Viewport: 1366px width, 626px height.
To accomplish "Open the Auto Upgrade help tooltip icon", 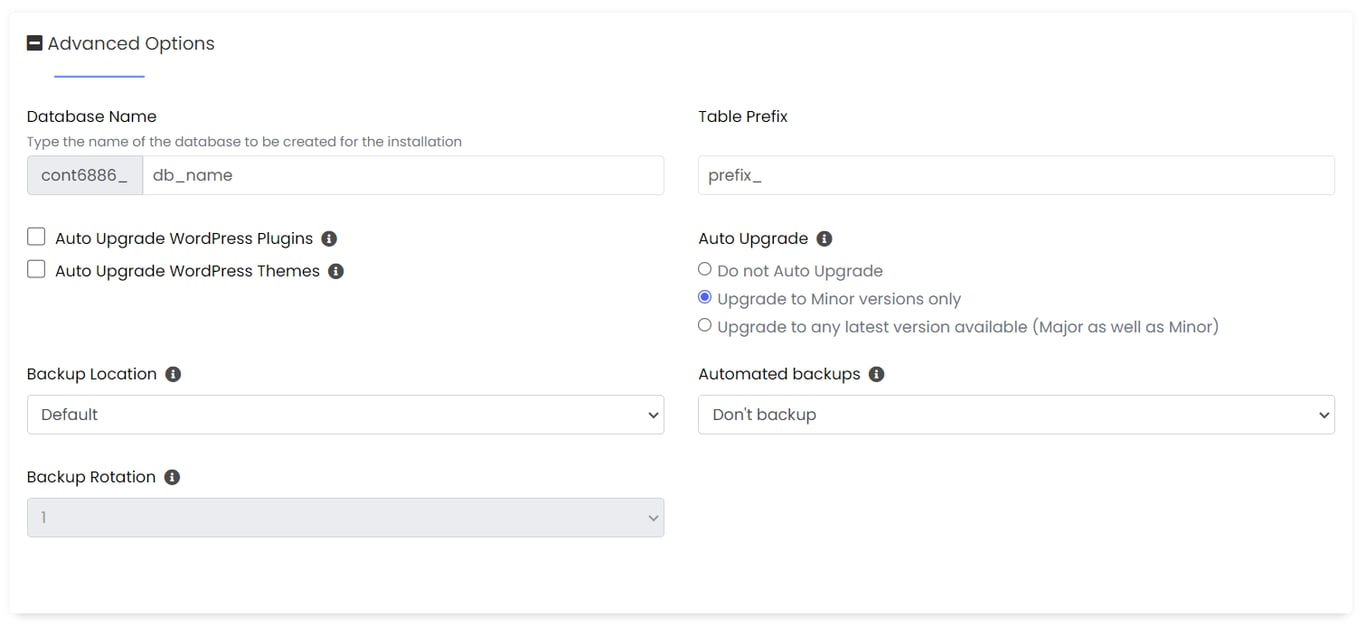I will click(824, 237).
